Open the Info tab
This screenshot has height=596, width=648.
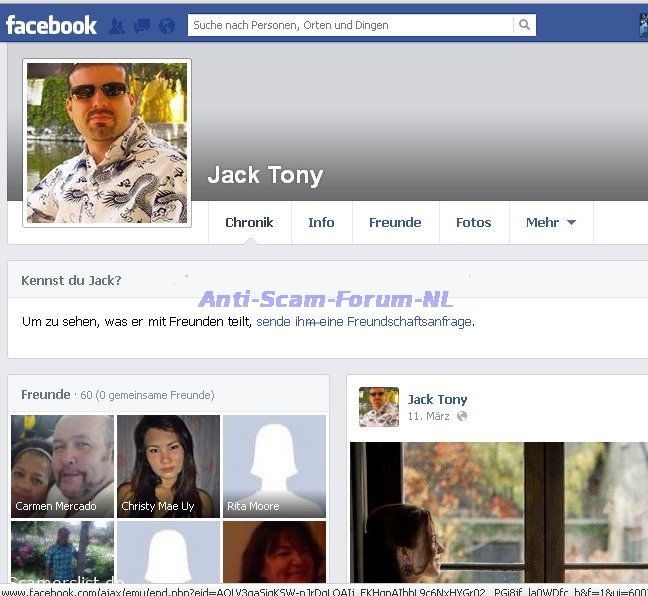pyautogui.click(x=321, y=222)
